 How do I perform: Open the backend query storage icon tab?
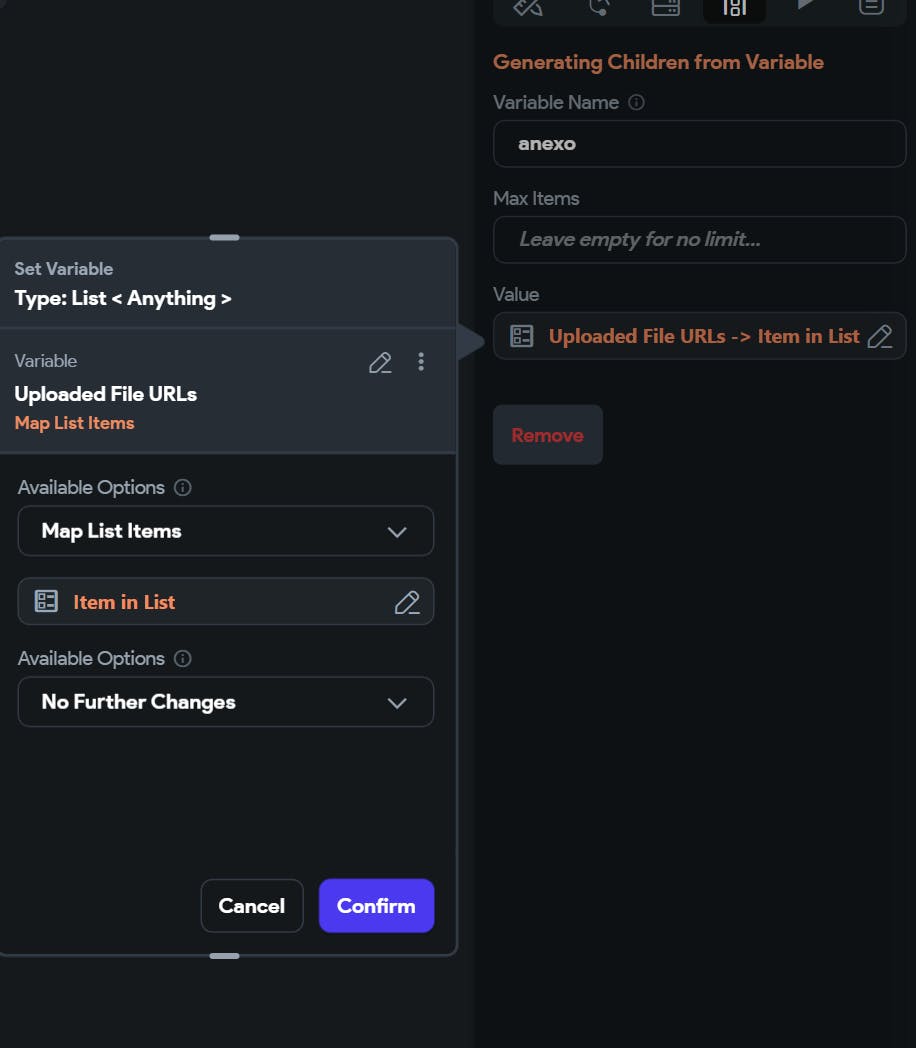point(665,6)
